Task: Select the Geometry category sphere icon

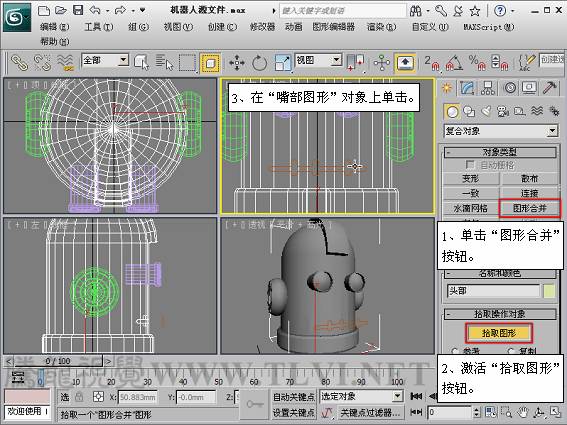Action: coord(452,112)
